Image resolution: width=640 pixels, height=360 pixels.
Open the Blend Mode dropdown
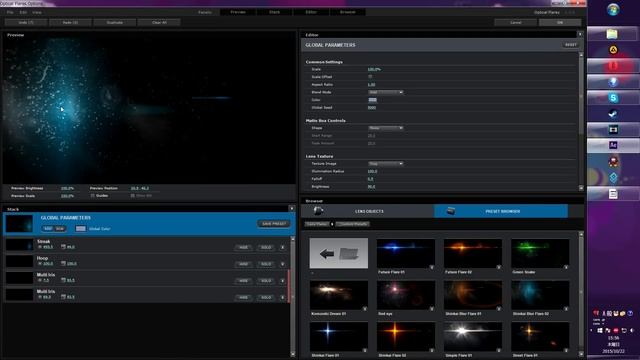[386, 92]
